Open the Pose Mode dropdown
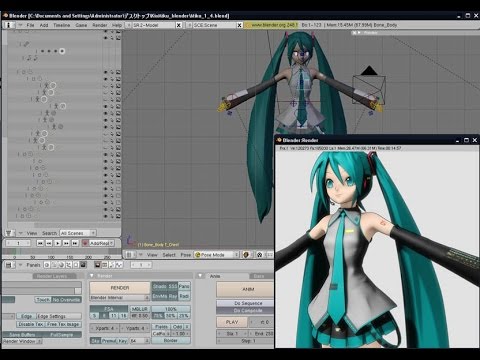 217,255
